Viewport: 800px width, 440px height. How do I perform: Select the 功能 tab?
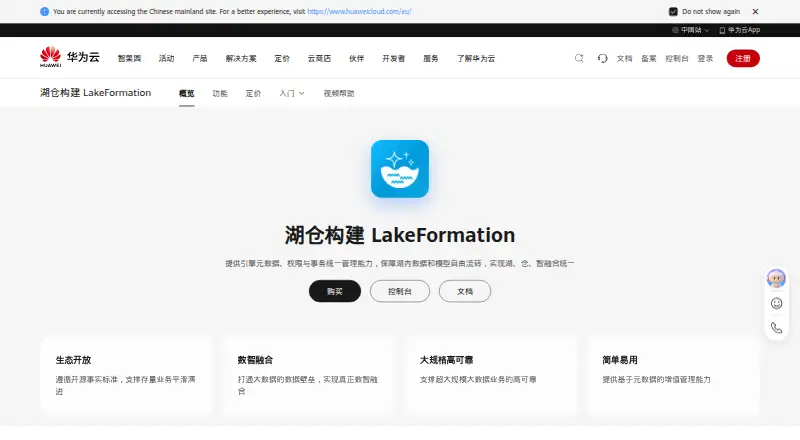coord(220,93)
